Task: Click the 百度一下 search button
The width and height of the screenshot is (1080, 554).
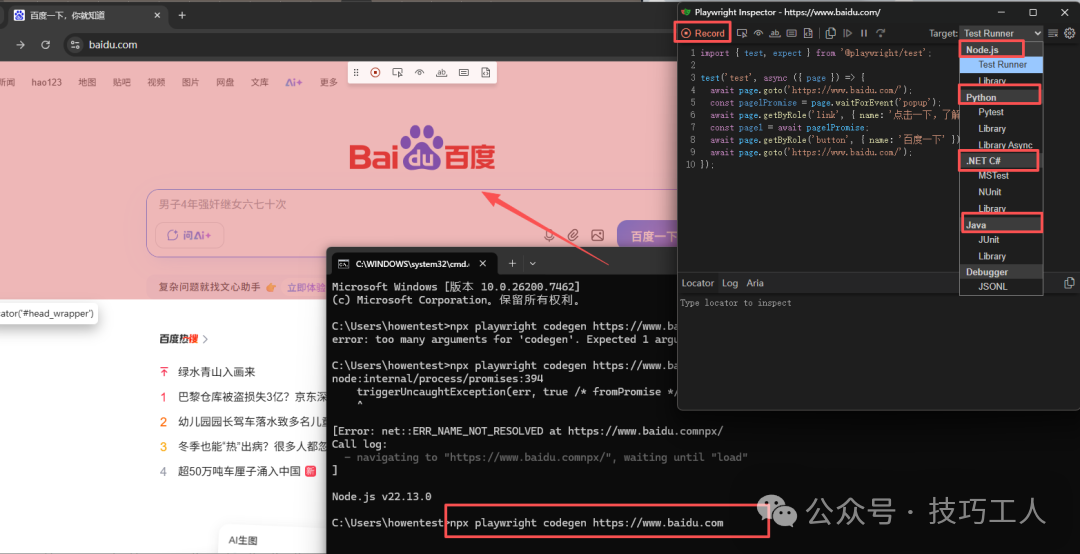Action: [x=648, y=236]
